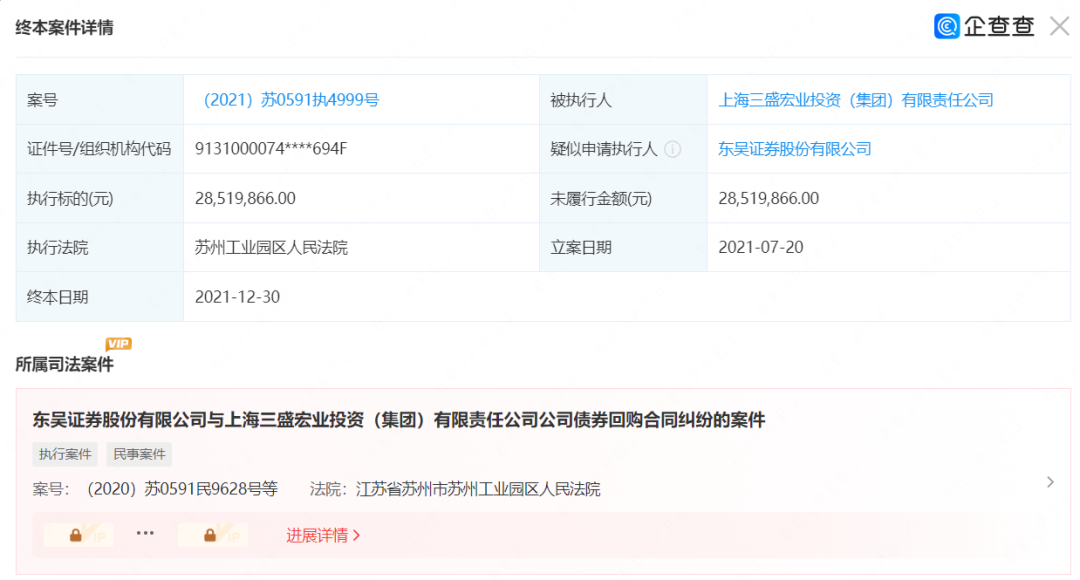
Task: Click the second locked VIP icon
Action: 213,535
